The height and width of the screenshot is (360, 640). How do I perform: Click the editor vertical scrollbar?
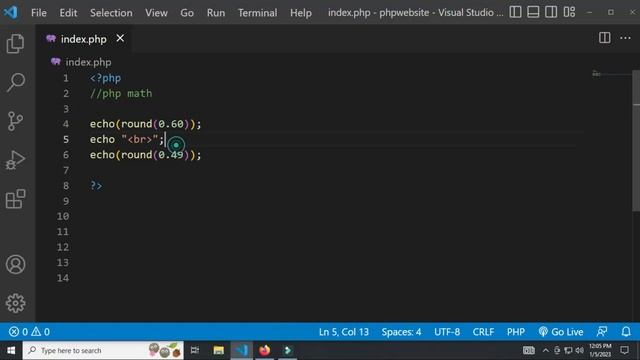(636, 141)
